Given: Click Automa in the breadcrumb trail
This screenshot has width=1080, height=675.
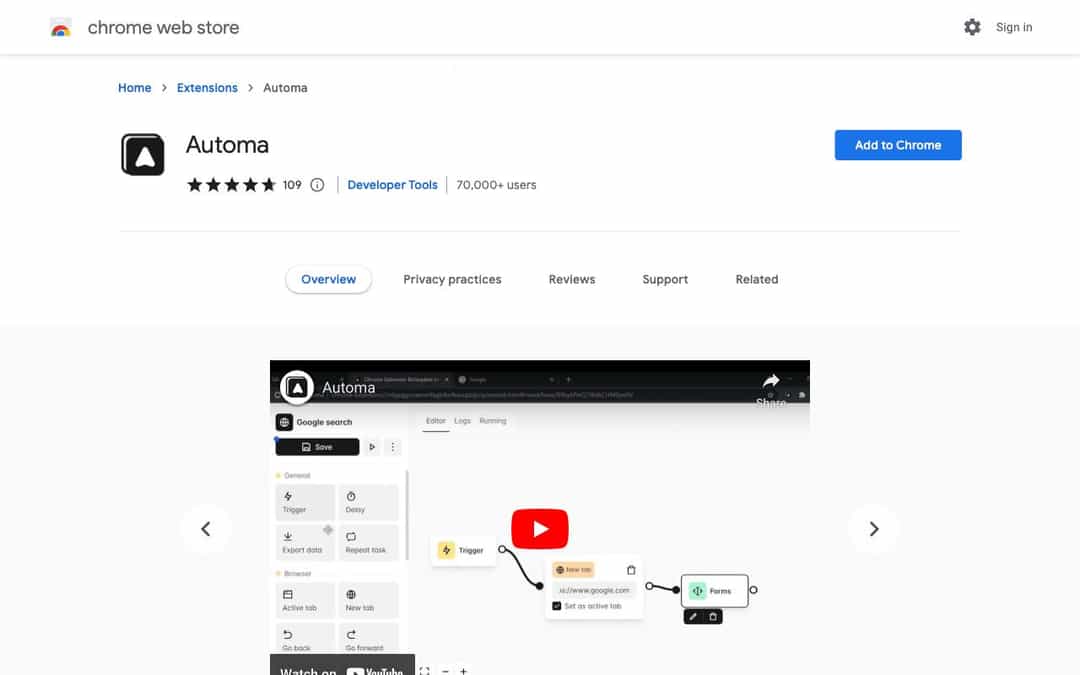Looking at the screenshot, I should (x=285, y=87).
